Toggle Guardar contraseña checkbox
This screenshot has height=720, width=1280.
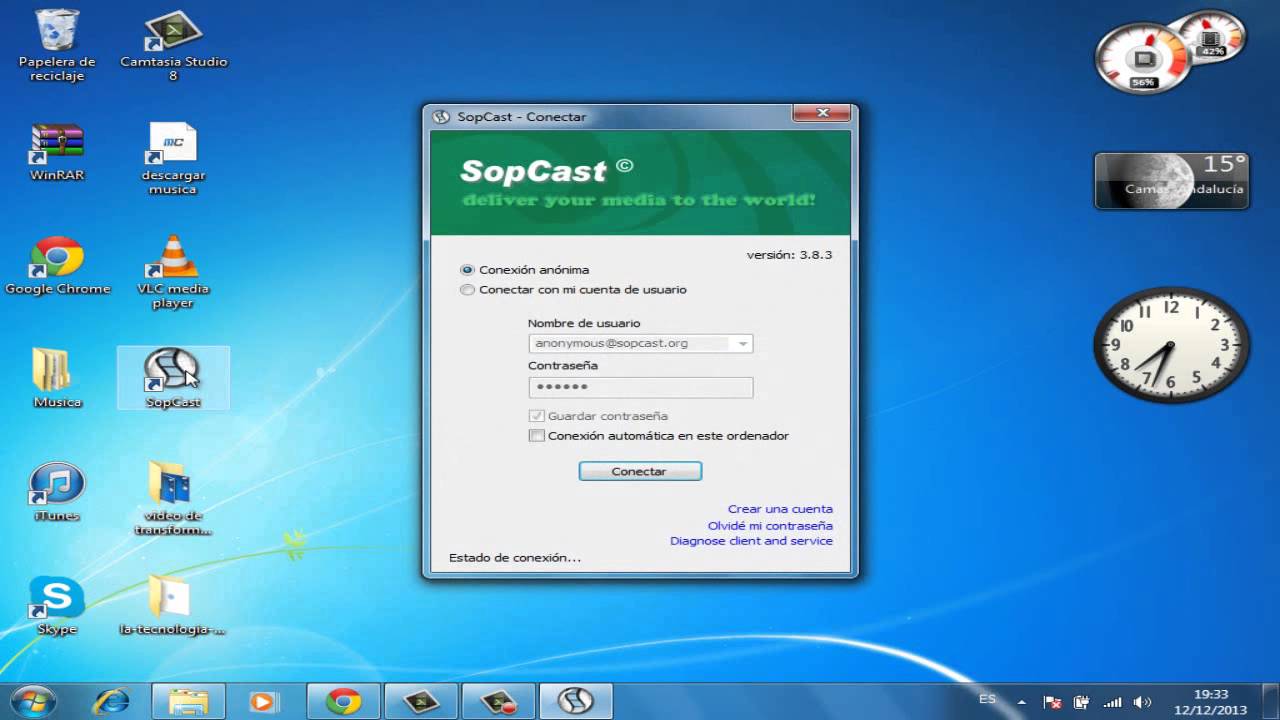point(537,416)
